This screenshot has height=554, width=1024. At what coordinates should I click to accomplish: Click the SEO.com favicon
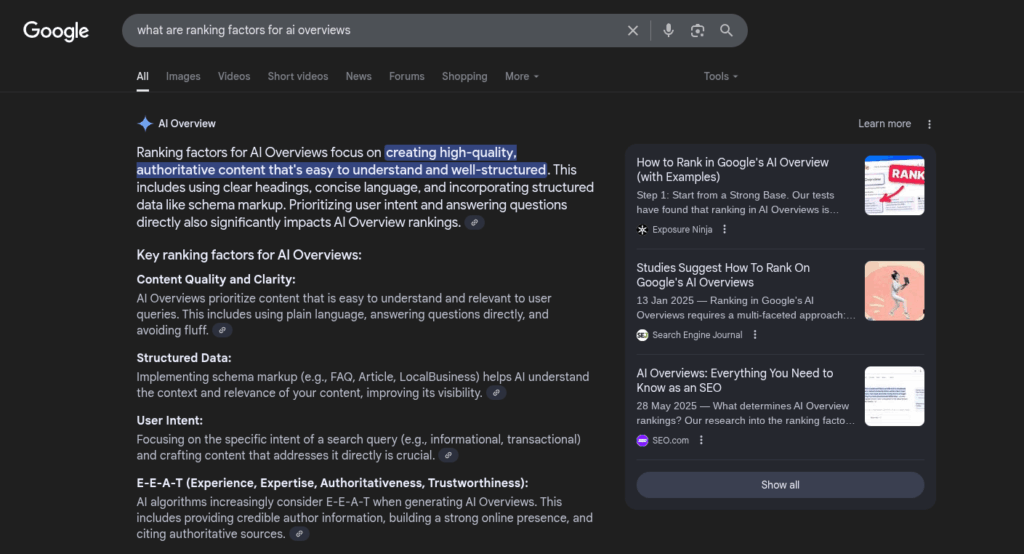point(643,440)
